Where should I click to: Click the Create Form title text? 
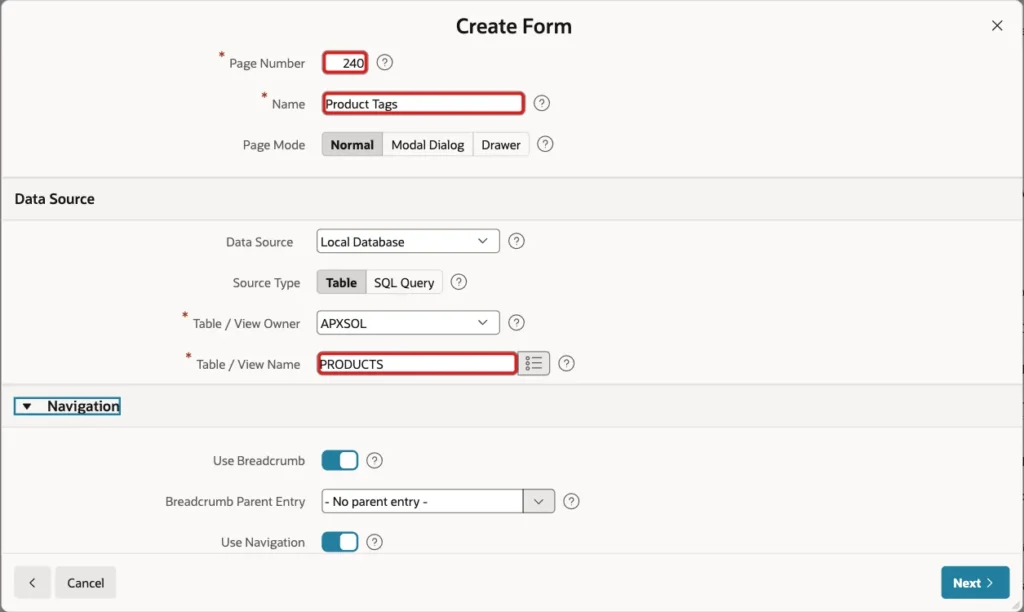tap(513, 26)
